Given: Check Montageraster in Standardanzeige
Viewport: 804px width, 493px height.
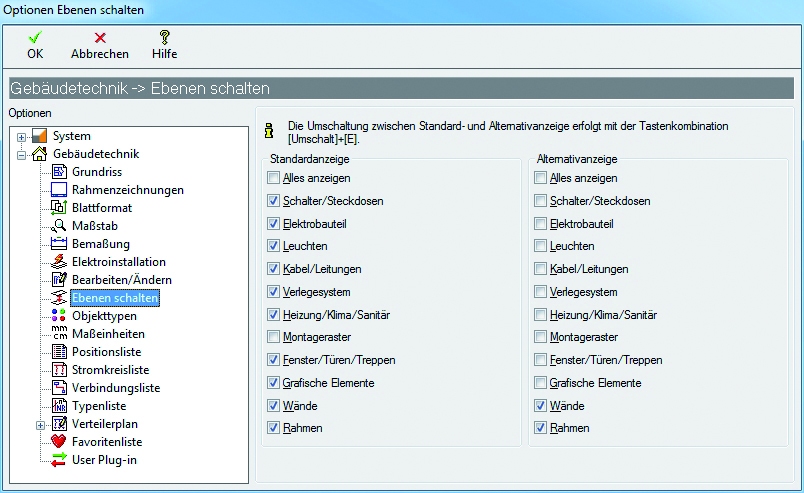Looking at the screenshot, I should pyautogui.click(x=273, y=338).
